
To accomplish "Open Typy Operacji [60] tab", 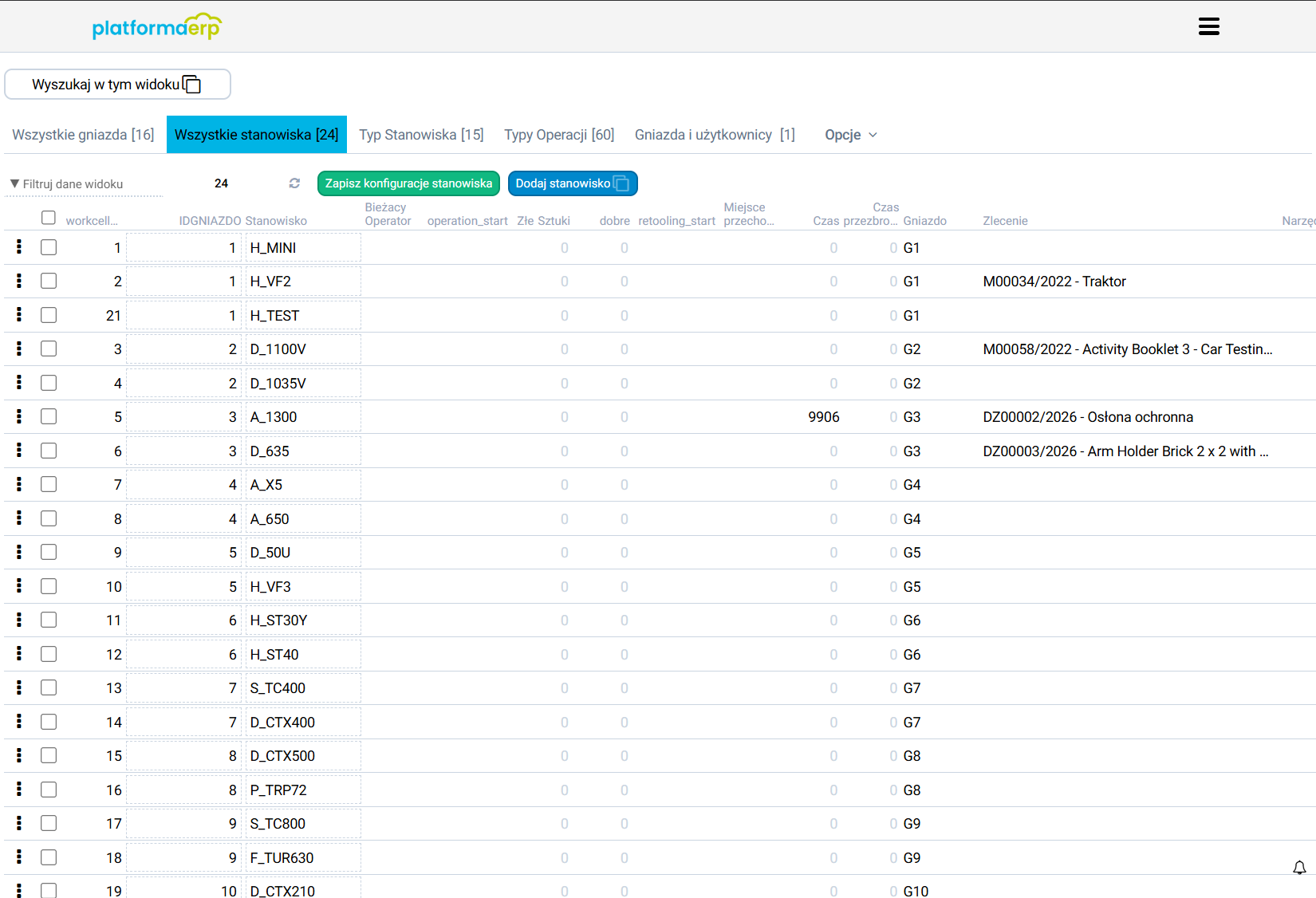I will tap(559, 135).
